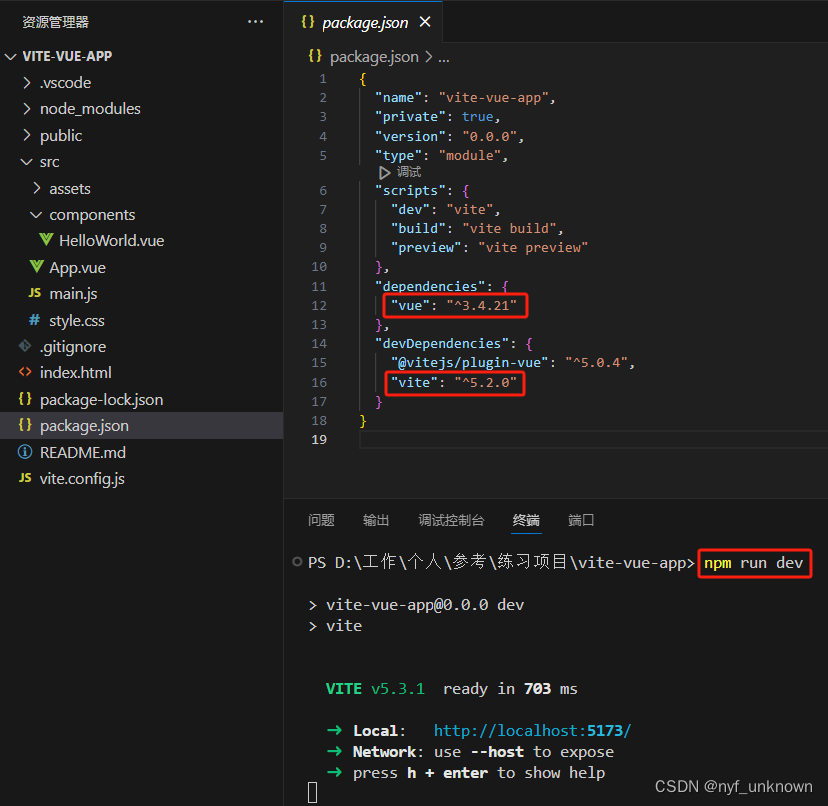This screenshot has height=806, width=828.
Task: Click the HTML icon beside index.html
Action: [x=25, y=372]
